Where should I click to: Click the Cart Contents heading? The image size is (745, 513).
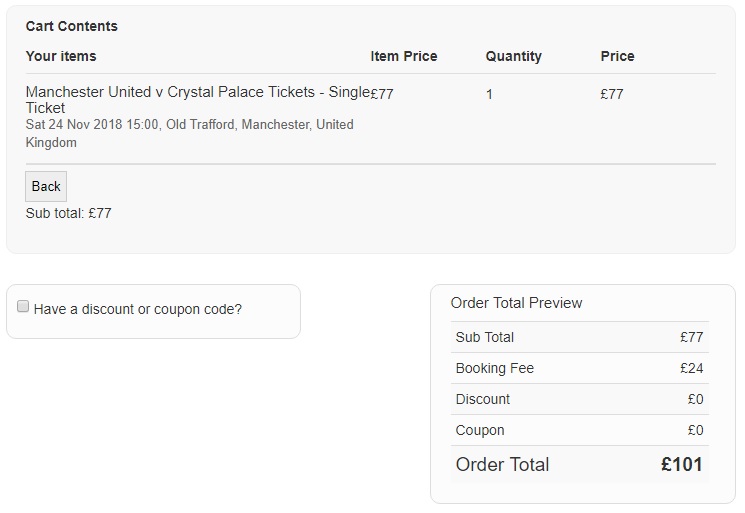coord(72,26)
